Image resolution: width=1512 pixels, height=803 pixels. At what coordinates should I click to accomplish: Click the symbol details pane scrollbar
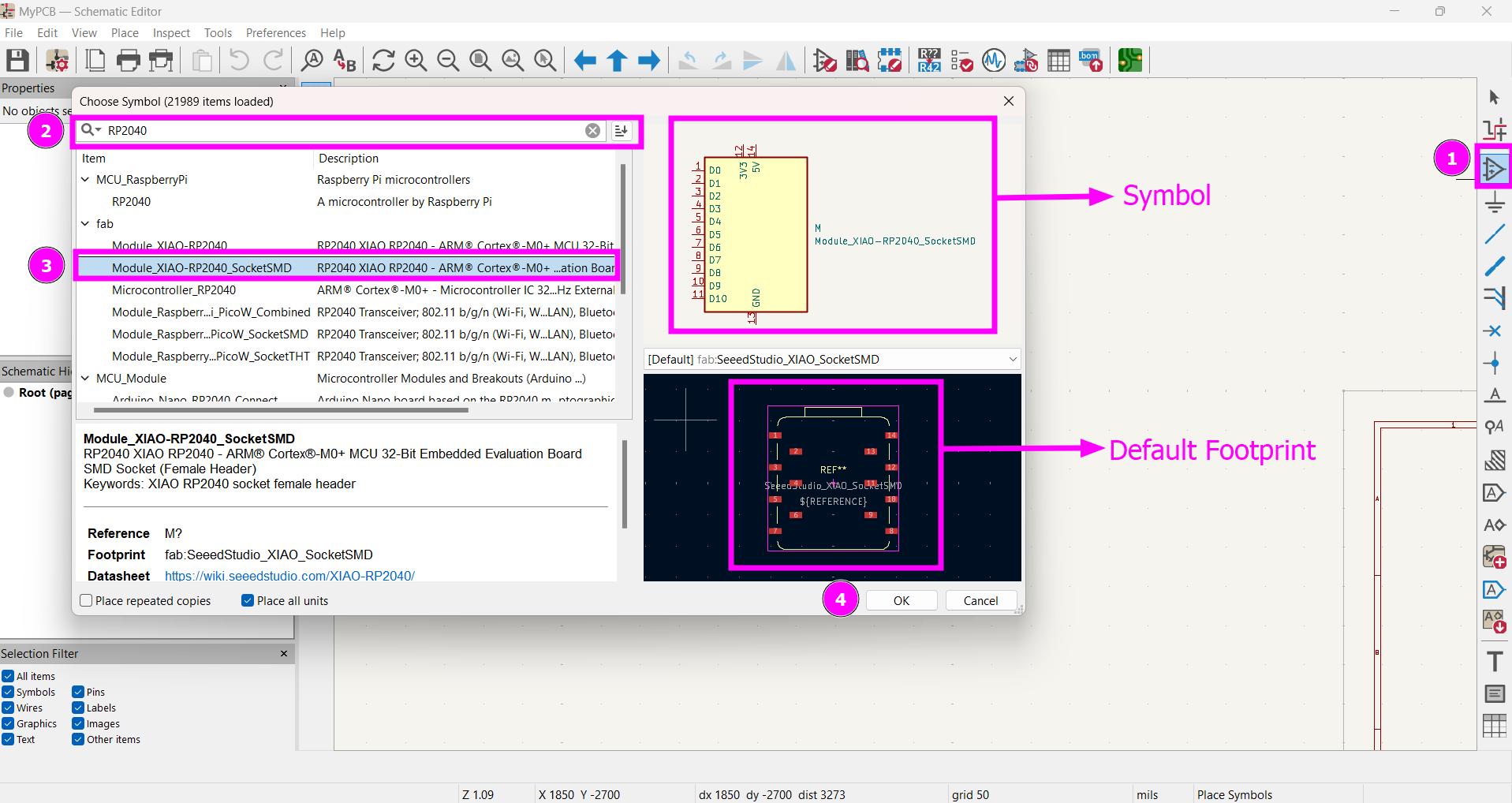(x=625, y=484)
